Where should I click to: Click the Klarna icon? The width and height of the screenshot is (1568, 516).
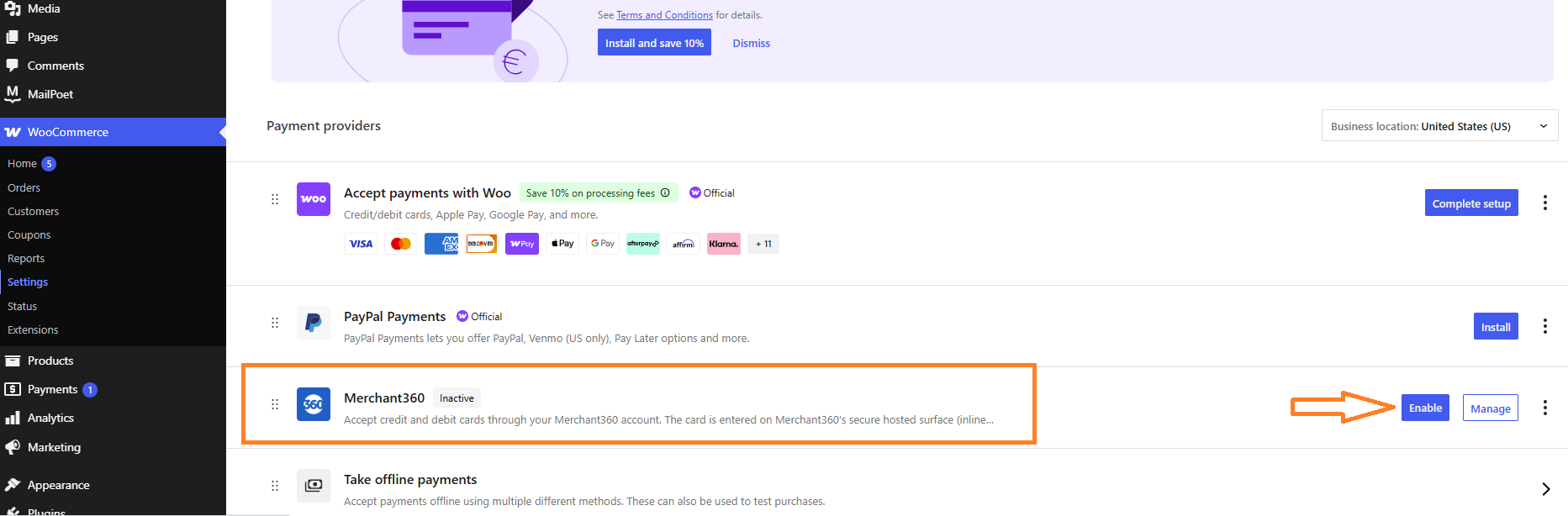[724, 244]
